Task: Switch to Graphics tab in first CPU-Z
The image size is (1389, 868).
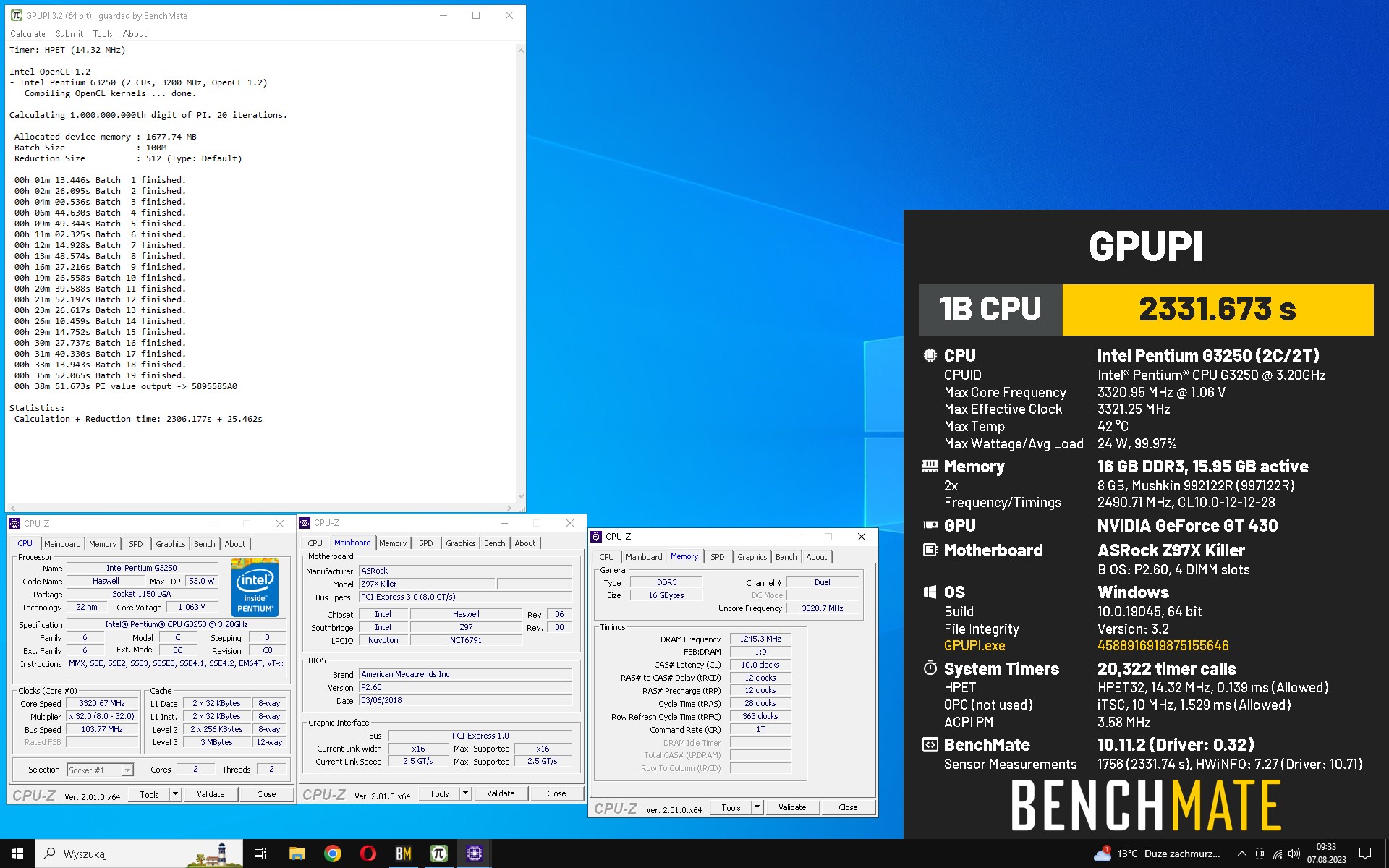Action: click(171, 544)
